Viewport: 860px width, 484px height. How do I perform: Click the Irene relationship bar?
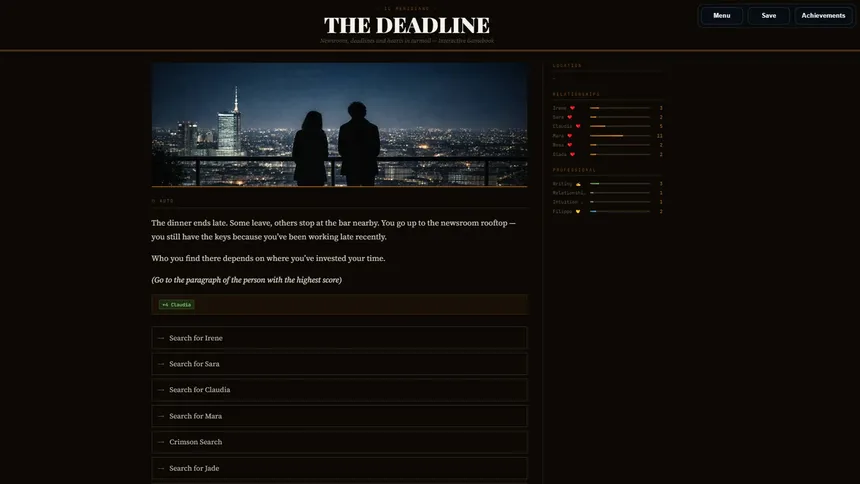(620, 108)
